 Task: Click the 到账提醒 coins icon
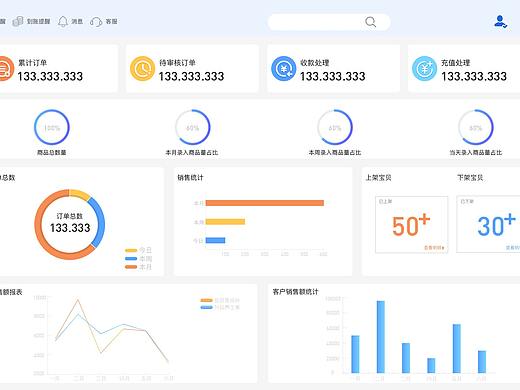click(18, 21)
